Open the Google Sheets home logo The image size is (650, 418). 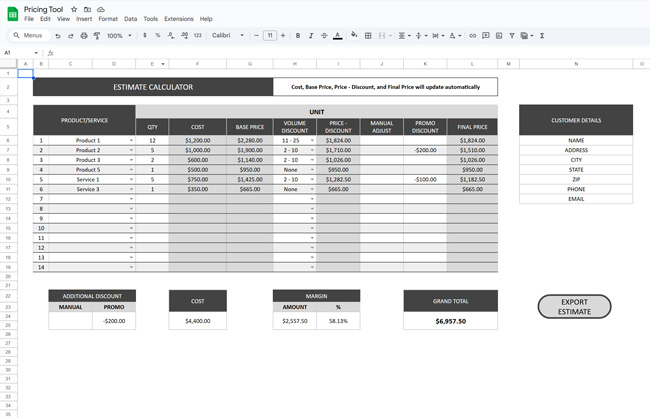(x=13, y=14)
